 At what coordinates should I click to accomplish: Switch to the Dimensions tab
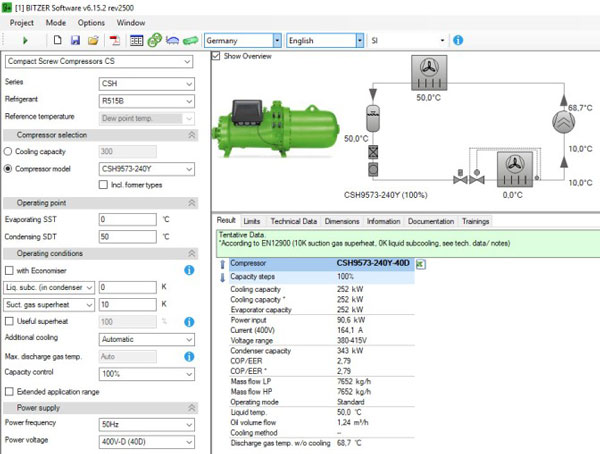click(x=342, y=221)
